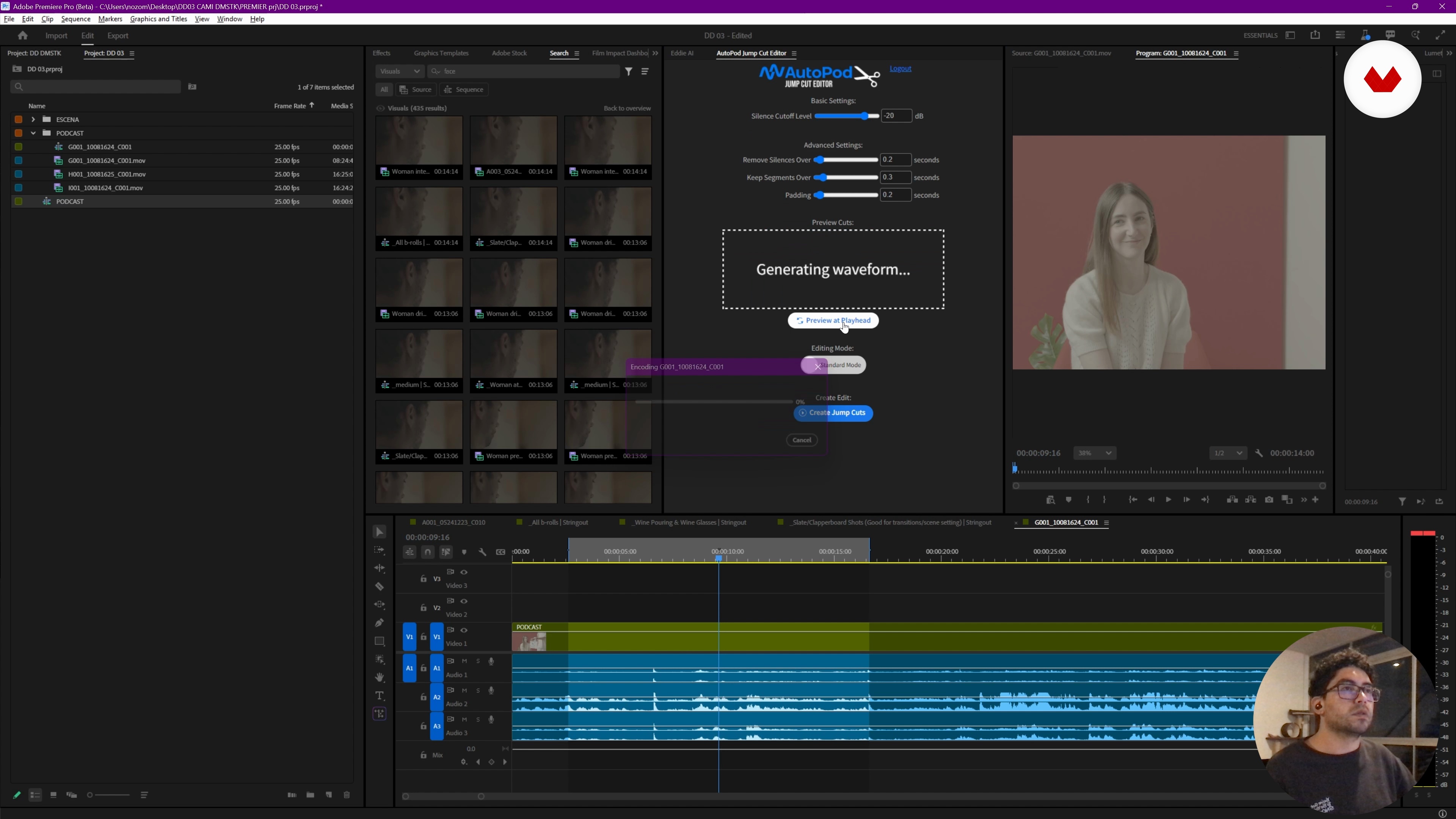Click the Cancel button in AutoPod

tap(802, 440)
